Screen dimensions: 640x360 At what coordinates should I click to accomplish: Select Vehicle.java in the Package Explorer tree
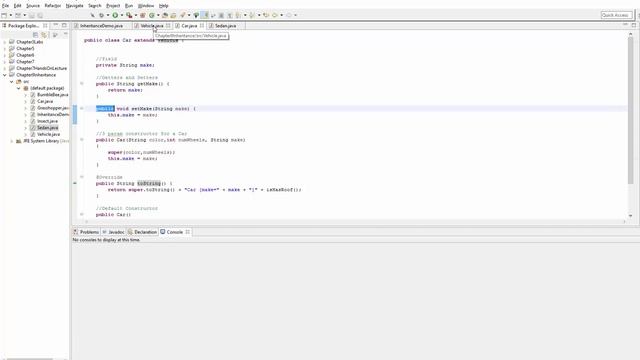[x=48, y=134]
